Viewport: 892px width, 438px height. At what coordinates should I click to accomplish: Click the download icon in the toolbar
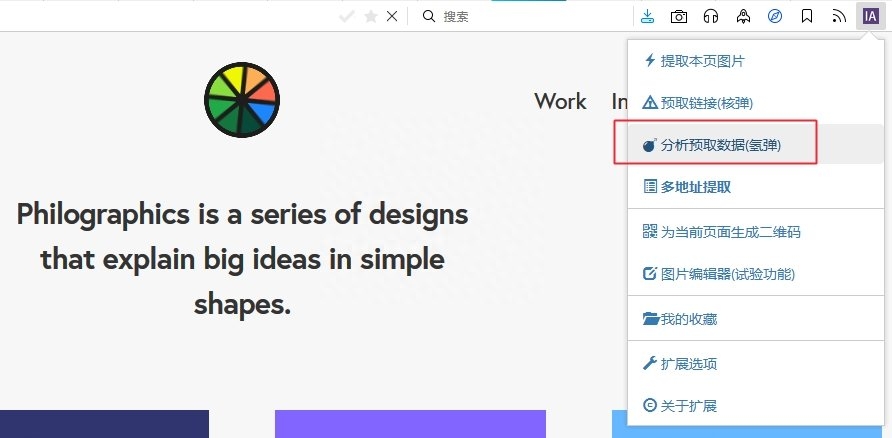point(647,16)
